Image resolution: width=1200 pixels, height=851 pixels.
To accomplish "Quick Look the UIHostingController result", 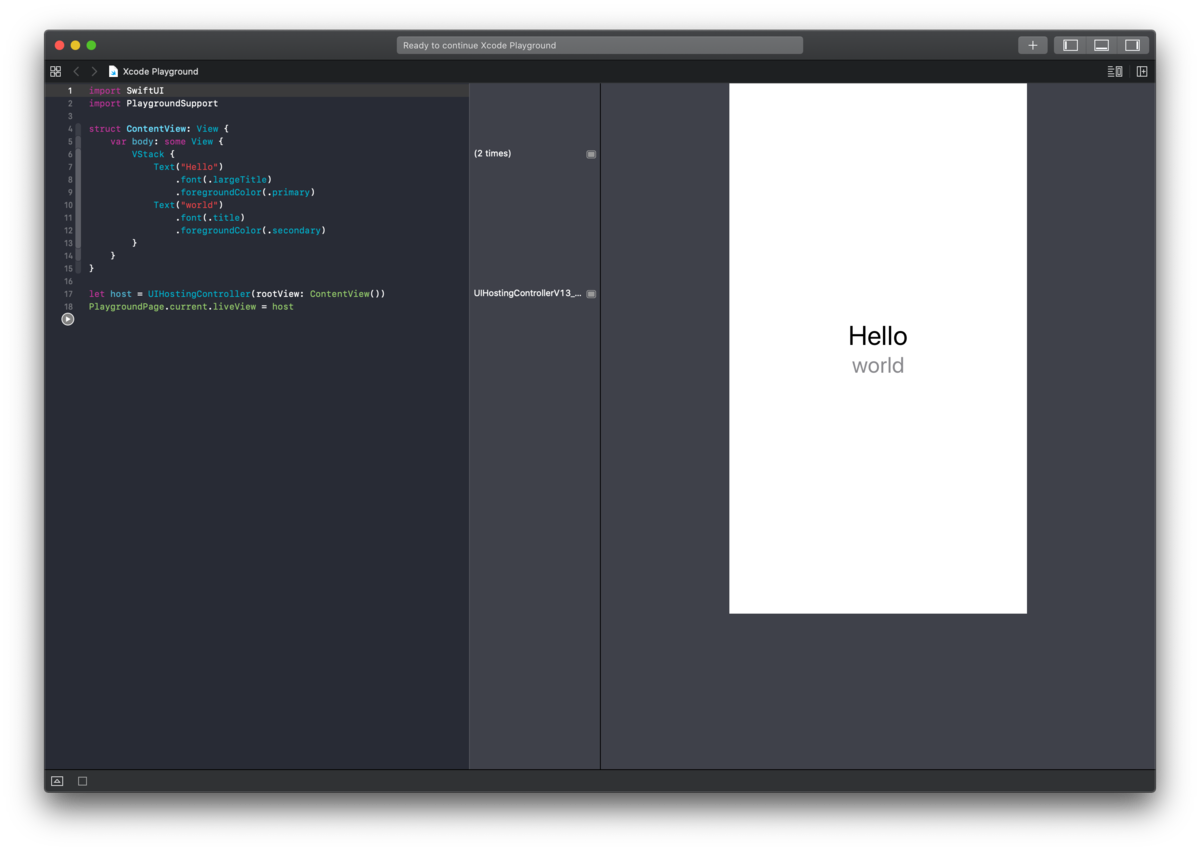I will [591, 294].
